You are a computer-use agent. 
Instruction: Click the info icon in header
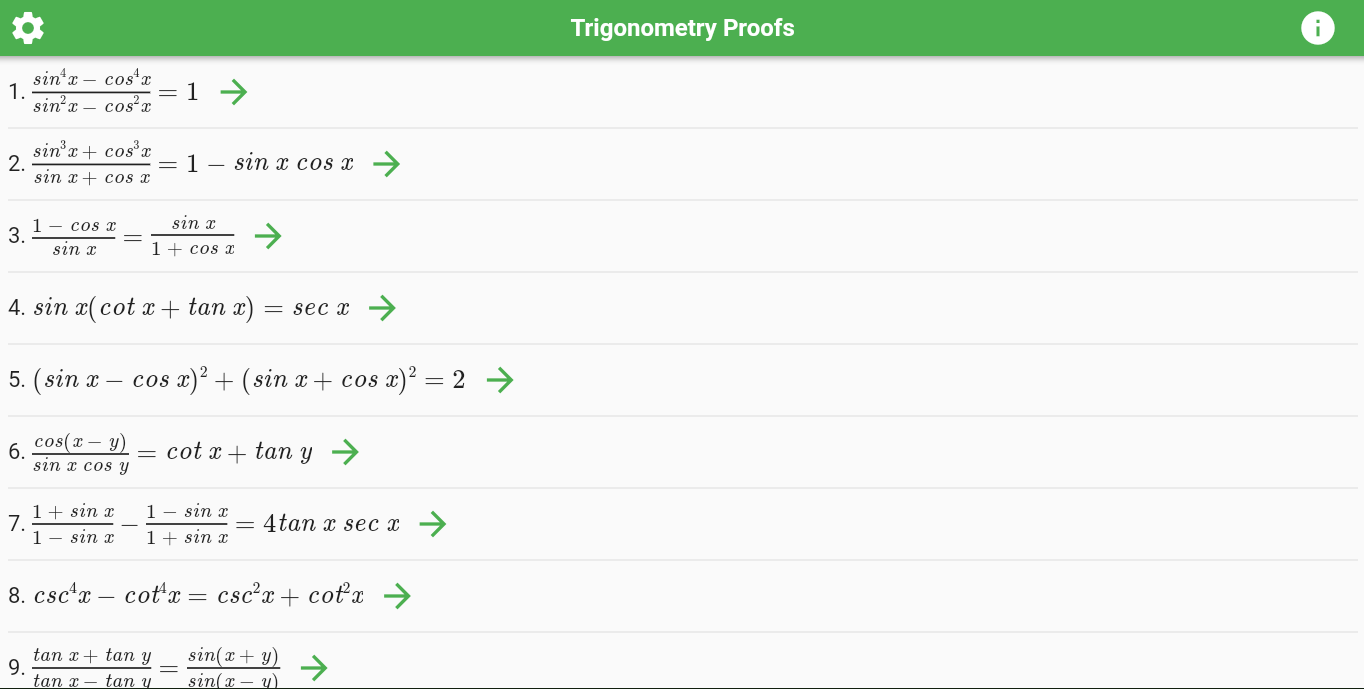coord(1317,28)
